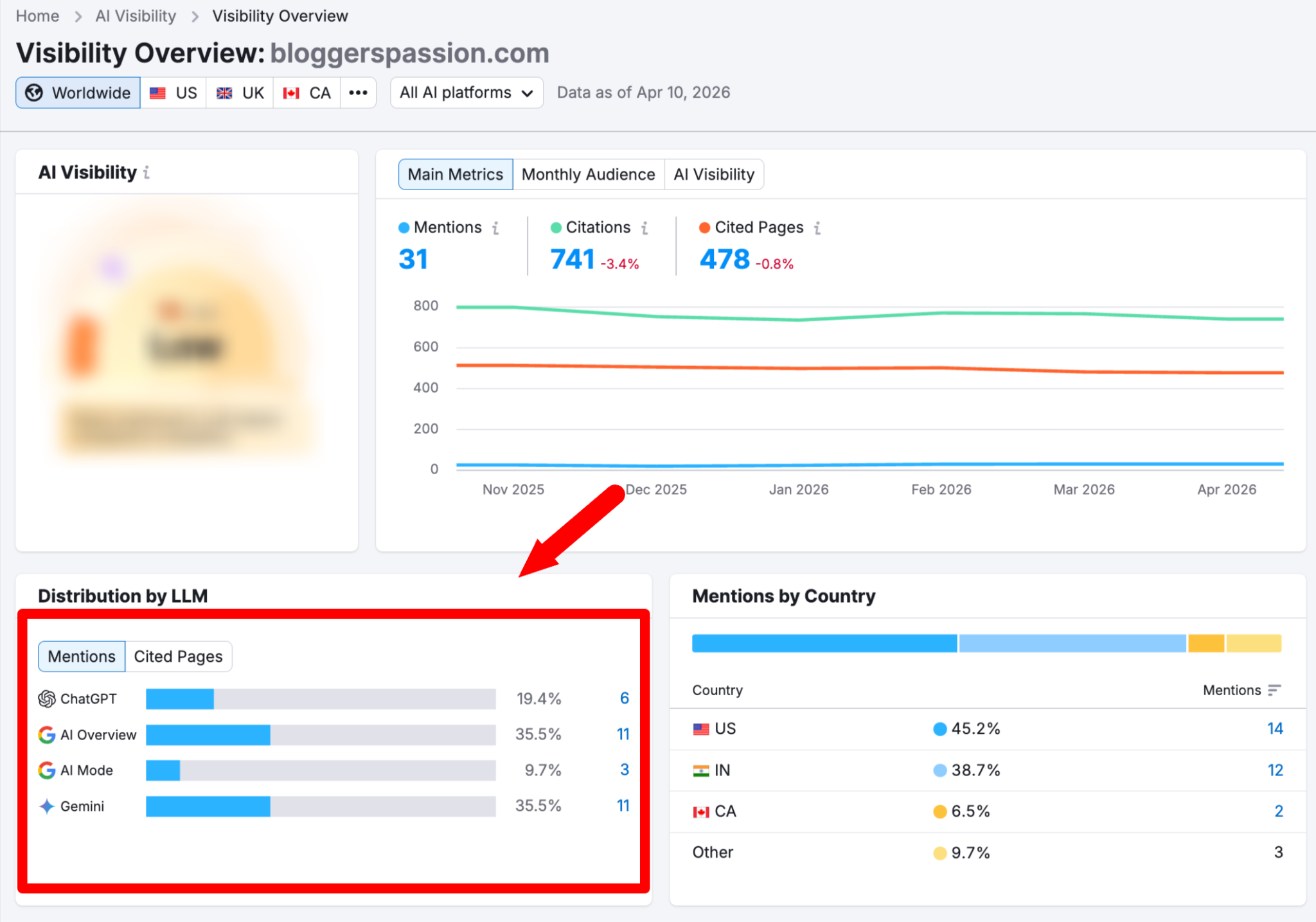Click the dark blue US segment bar

coord(824,643)
